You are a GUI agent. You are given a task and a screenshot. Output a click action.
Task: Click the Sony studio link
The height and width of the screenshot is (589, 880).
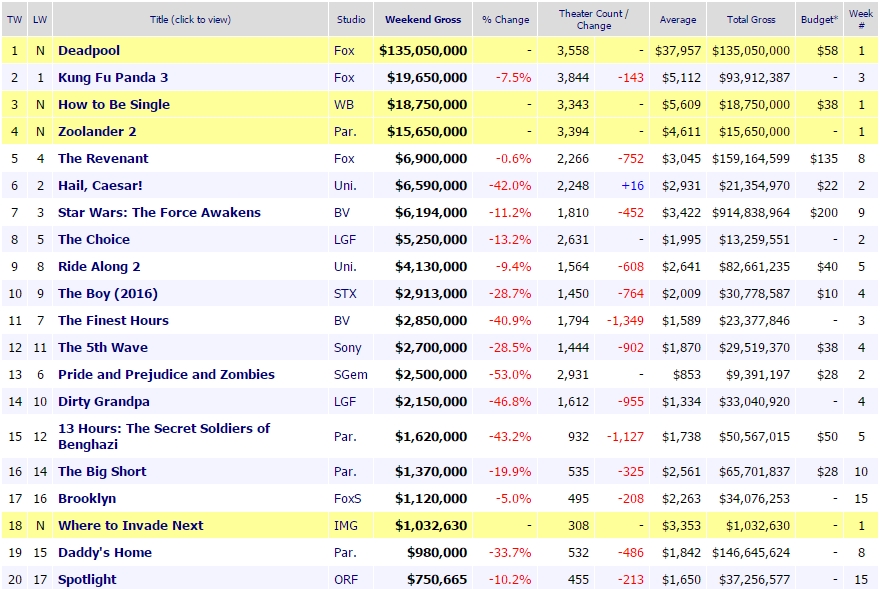pos(347,347)
